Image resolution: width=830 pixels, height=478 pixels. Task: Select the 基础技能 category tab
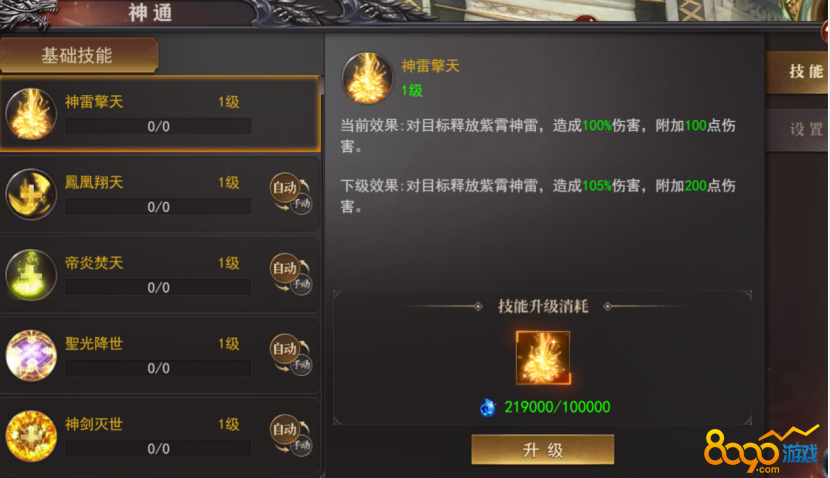[x=78, y=55]
